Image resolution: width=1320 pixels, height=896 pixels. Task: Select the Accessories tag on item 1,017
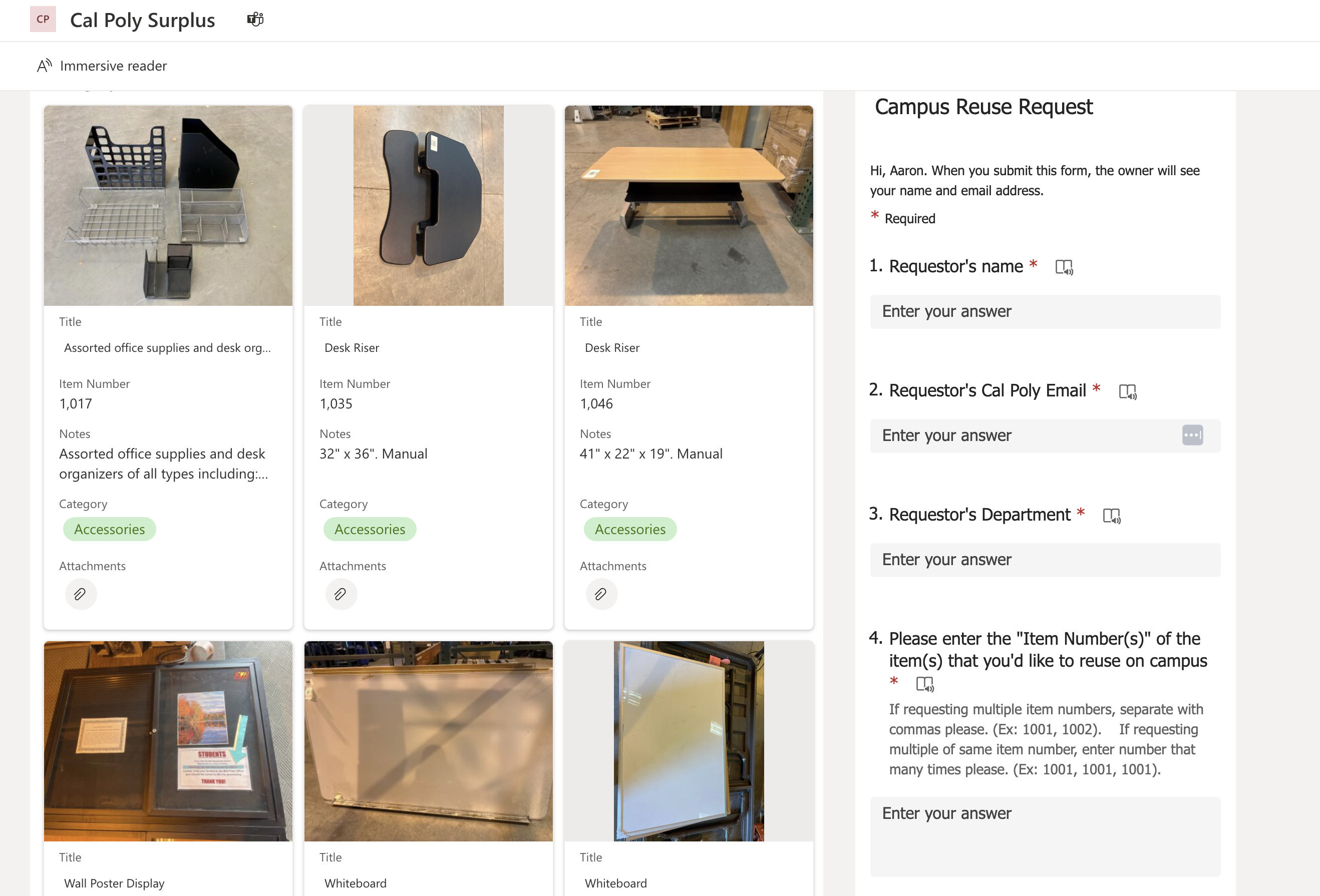(109, 529)
